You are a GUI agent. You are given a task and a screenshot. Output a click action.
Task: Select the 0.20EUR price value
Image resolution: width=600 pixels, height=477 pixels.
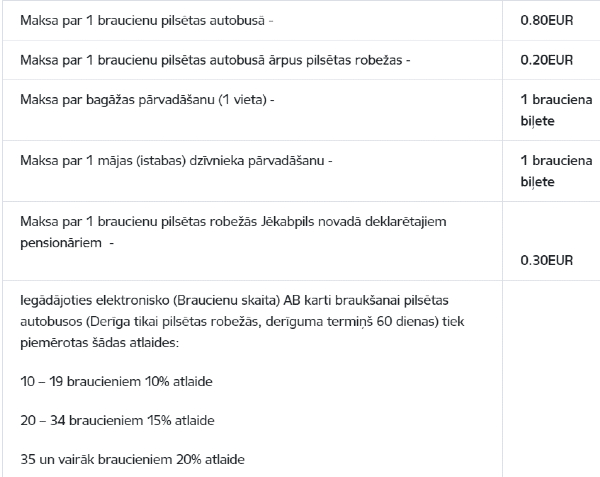[x=547, y=60]
